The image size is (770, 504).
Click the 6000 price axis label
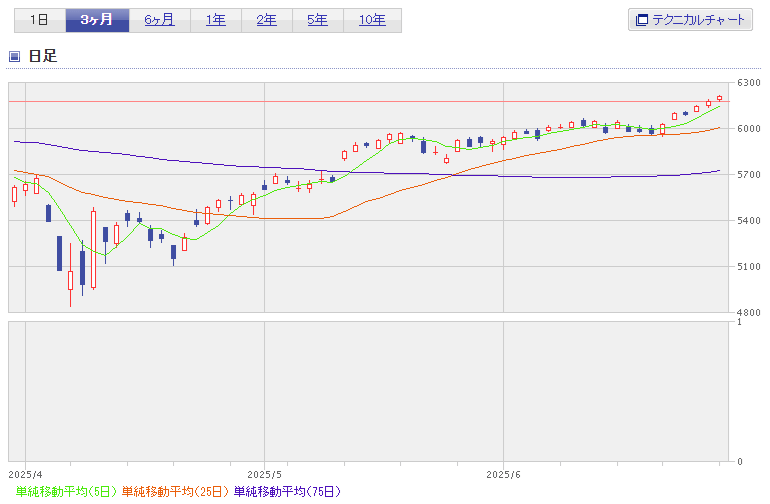(x=748, y=129)
